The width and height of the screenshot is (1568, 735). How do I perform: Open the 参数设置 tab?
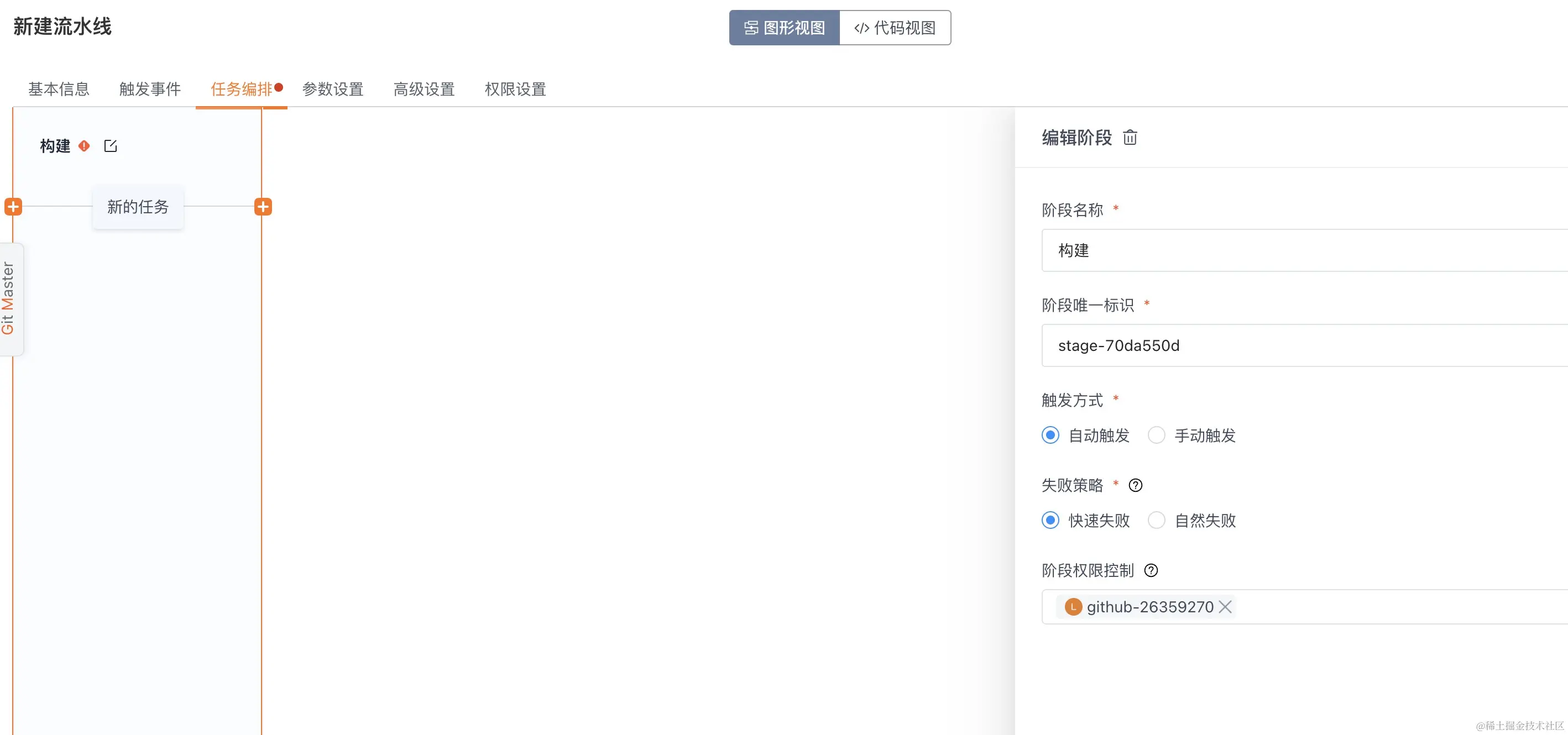click(x=332, y=90)
